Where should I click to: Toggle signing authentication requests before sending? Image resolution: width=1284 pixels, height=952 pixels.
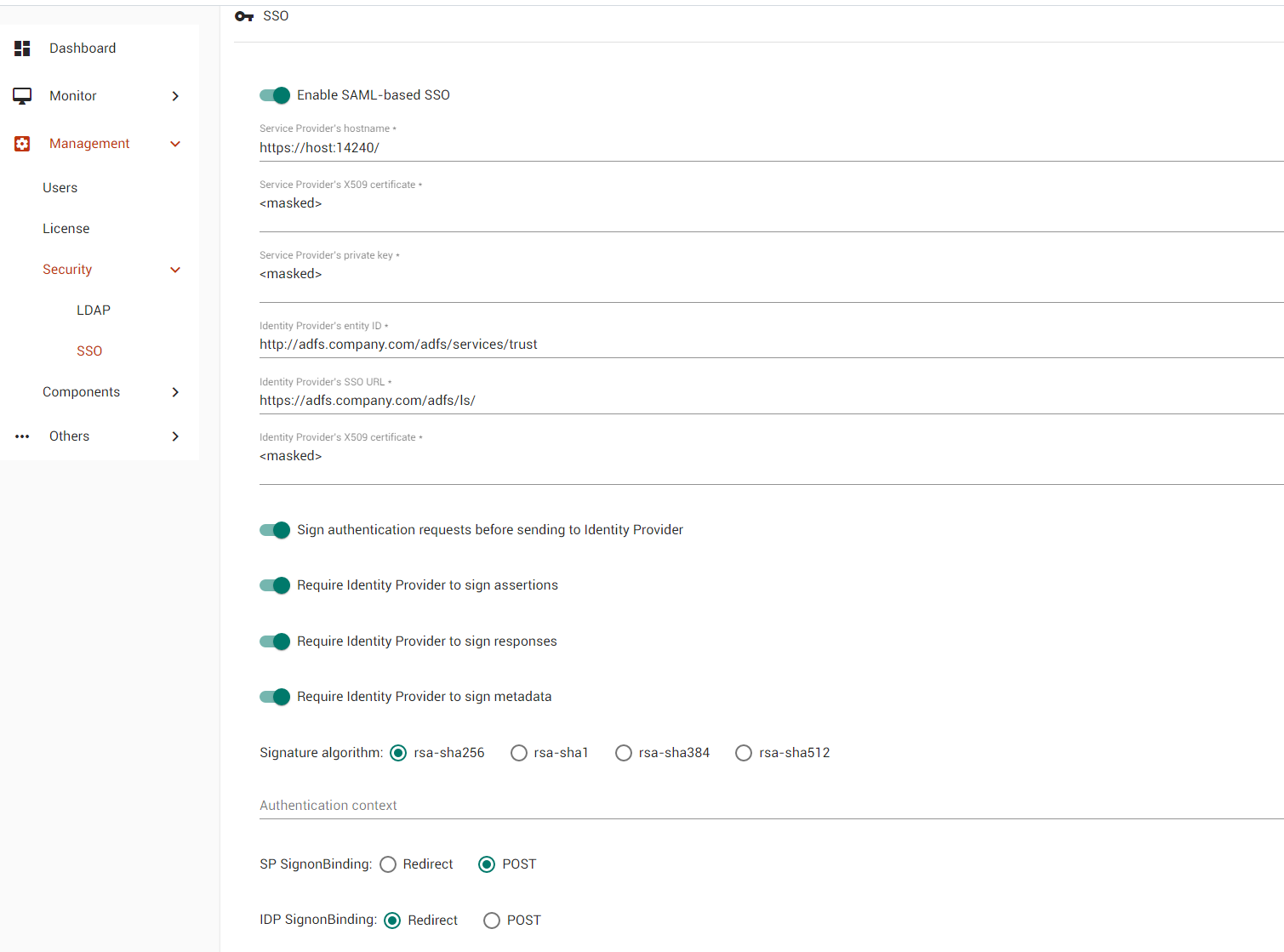[274, 529]
